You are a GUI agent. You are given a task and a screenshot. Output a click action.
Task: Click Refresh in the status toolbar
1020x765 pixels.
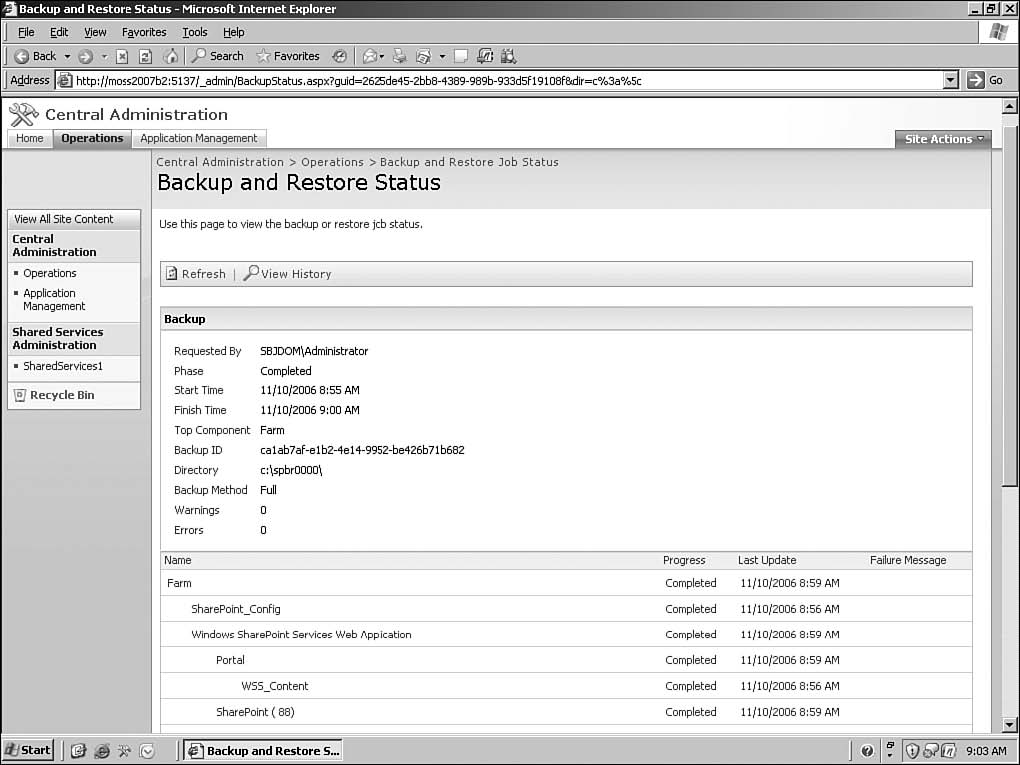tap(196, 274)
